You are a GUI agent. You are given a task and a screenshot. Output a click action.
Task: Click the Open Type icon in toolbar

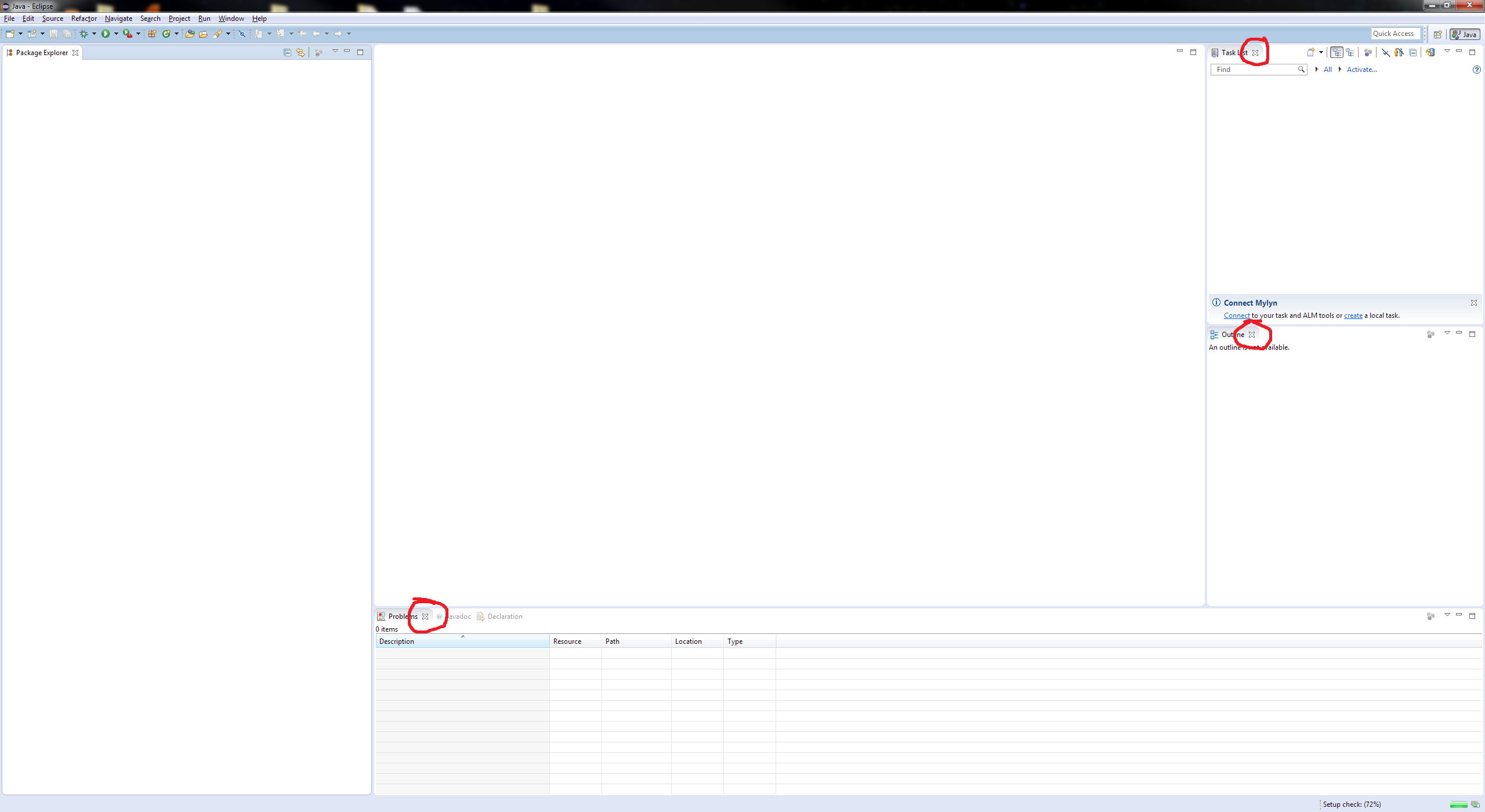tap(190, 34)
